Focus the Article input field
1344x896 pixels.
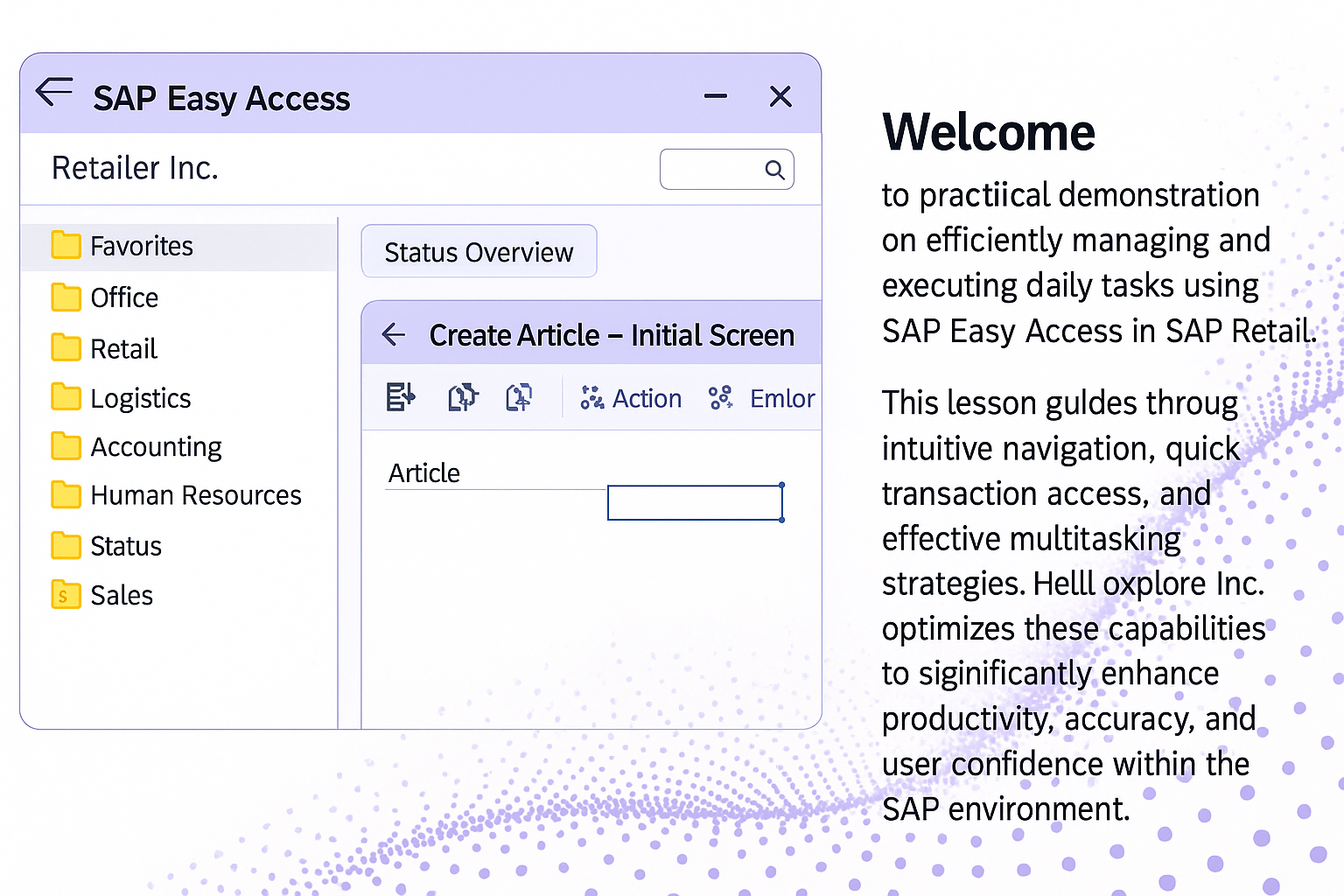[695, 502]
